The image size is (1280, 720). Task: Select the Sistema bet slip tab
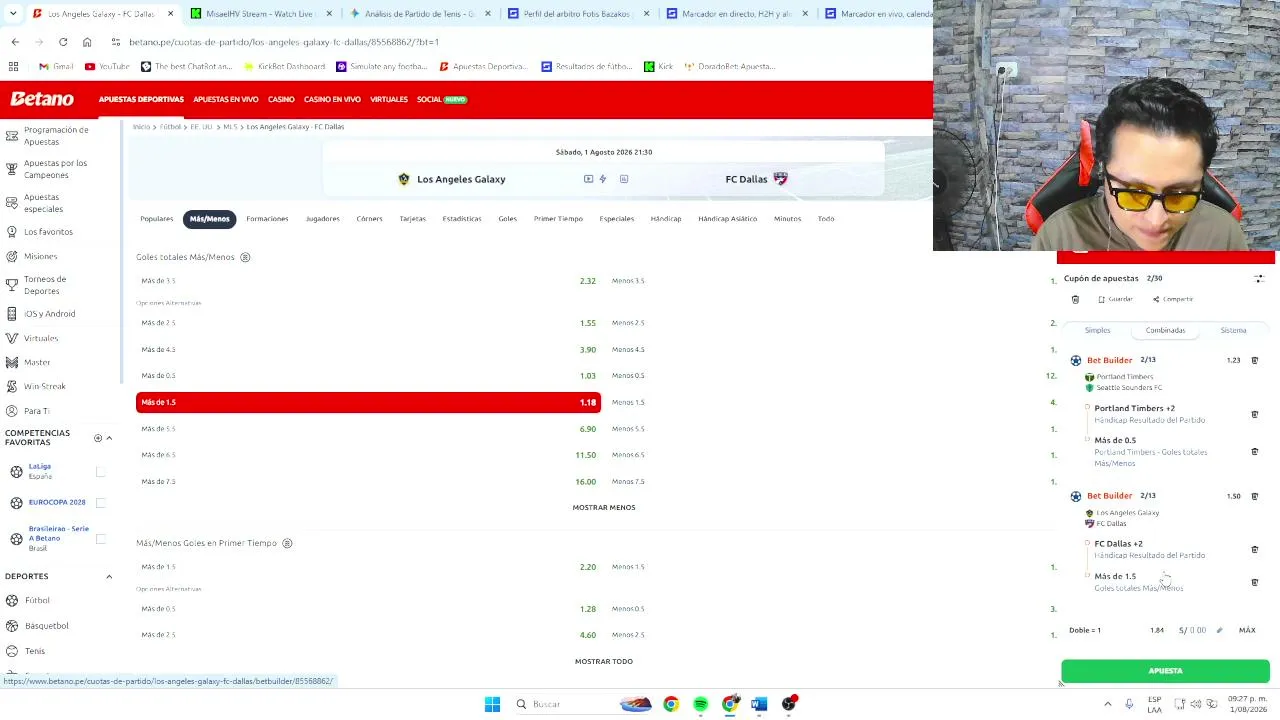1233,330
